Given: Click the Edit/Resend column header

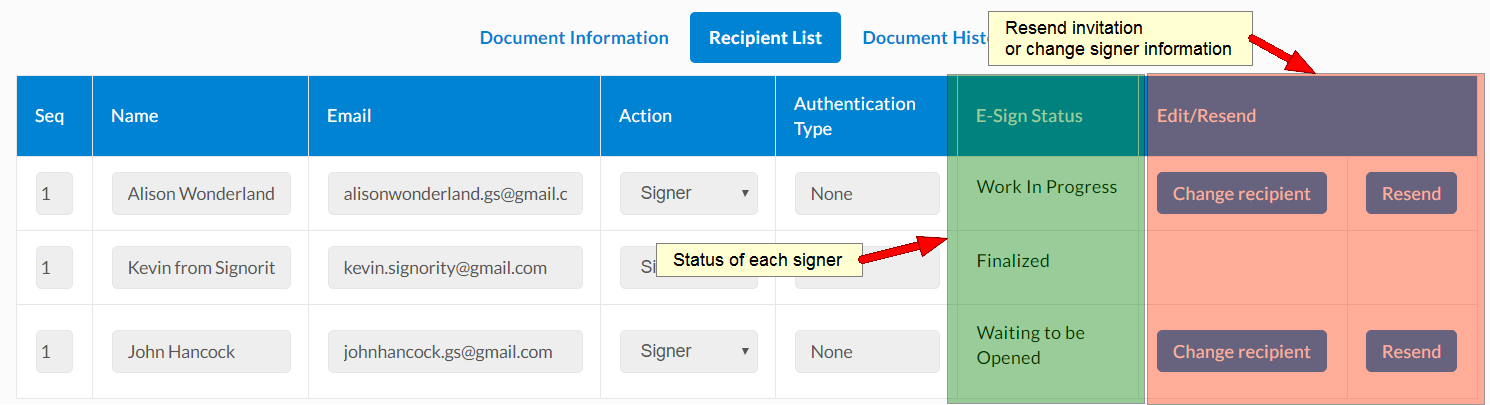Looking at the screenshot, I should (x=1206, y=116).
